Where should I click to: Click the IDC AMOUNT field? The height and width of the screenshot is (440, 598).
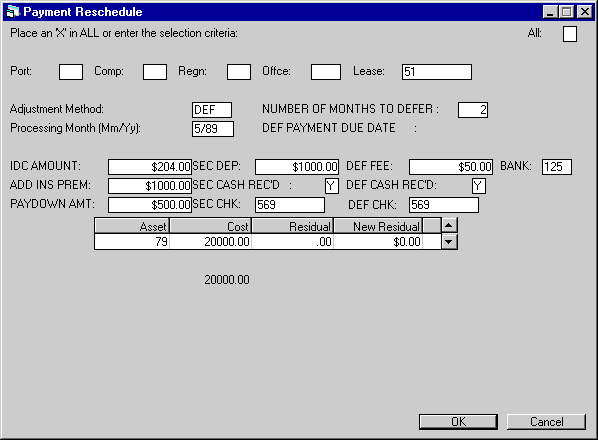(x=150, y=167)
